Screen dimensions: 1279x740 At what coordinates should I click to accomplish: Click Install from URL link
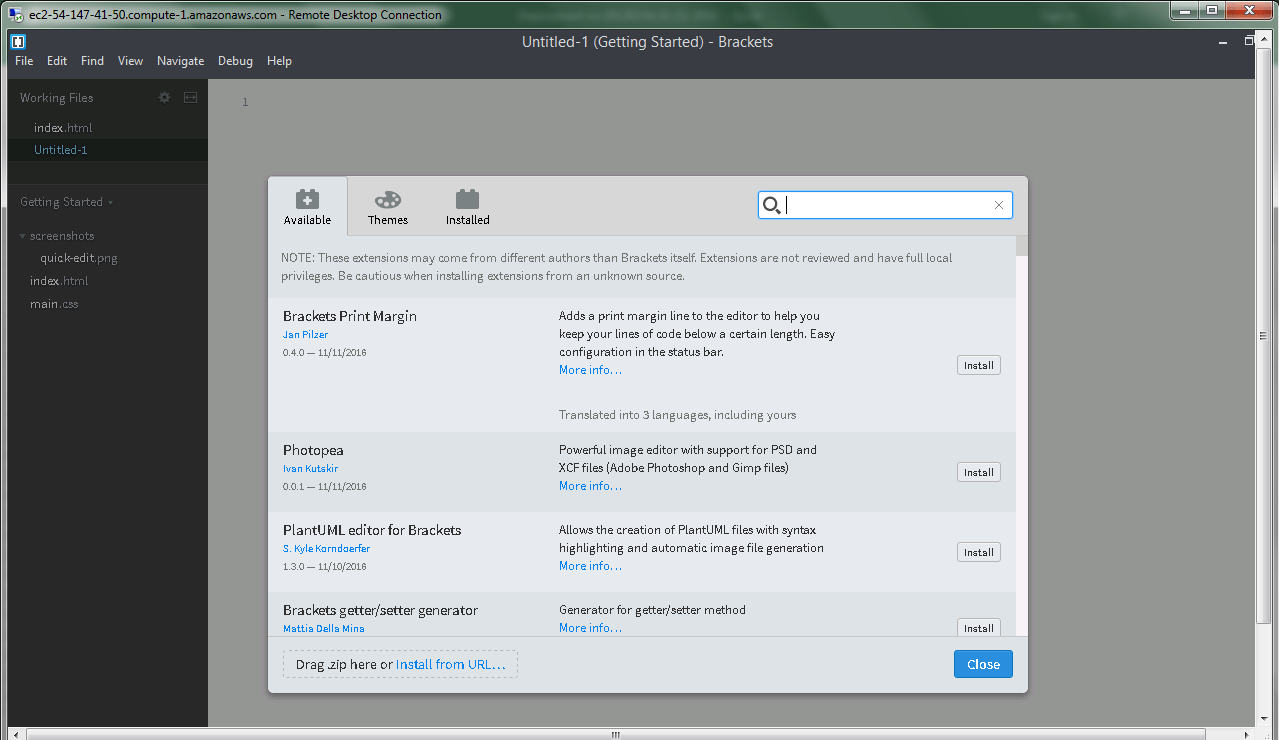coord(450,664)
